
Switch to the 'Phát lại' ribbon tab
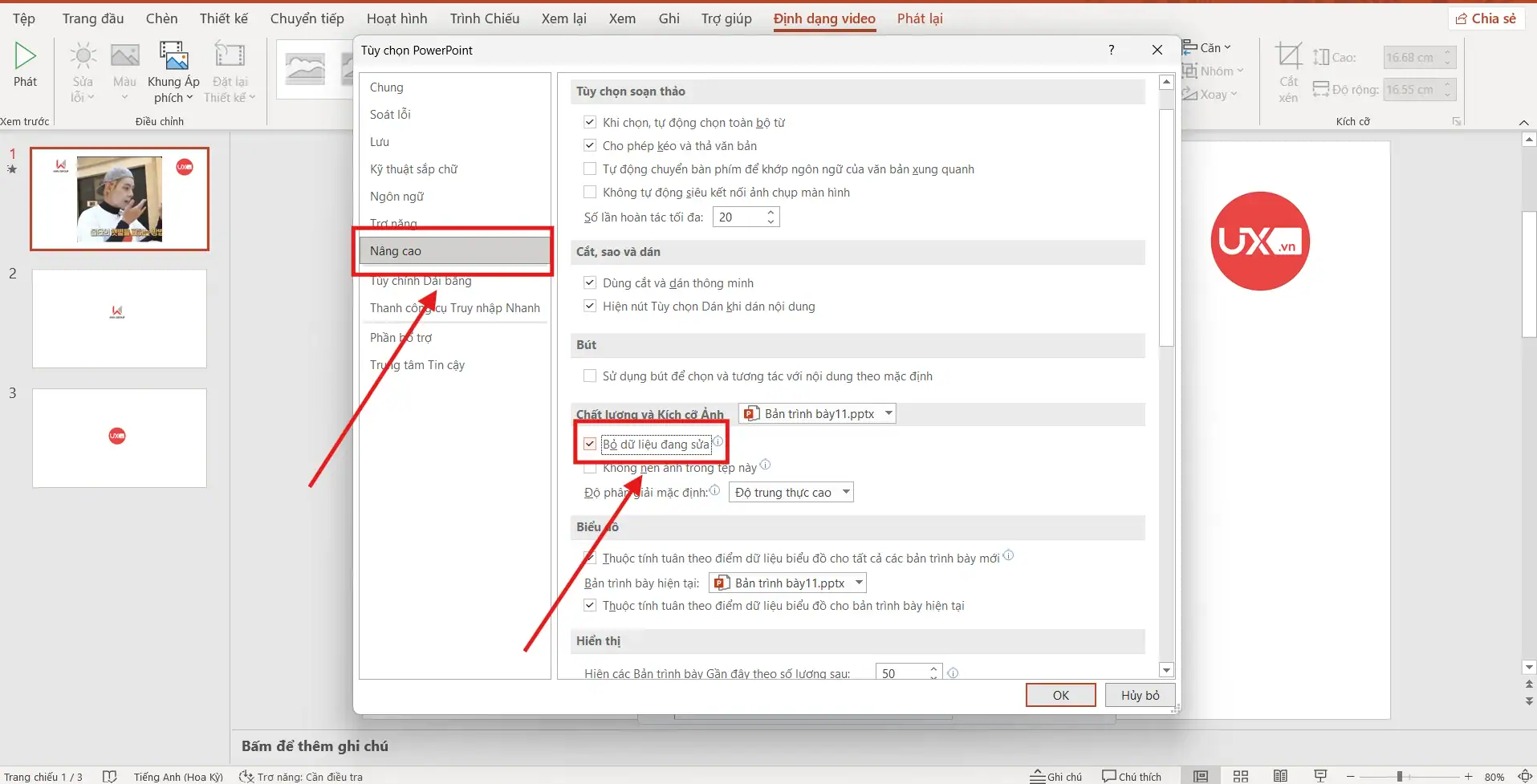point(919,18)
